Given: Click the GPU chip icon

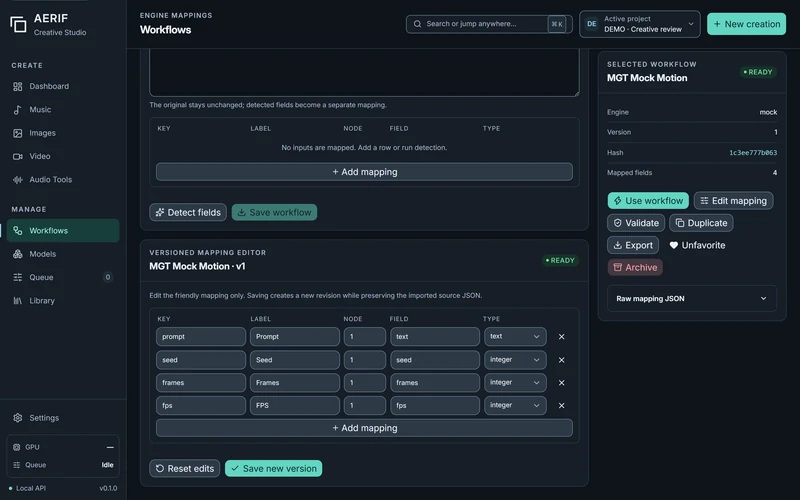Looking at the screenshot, I should tap(16, 447).
